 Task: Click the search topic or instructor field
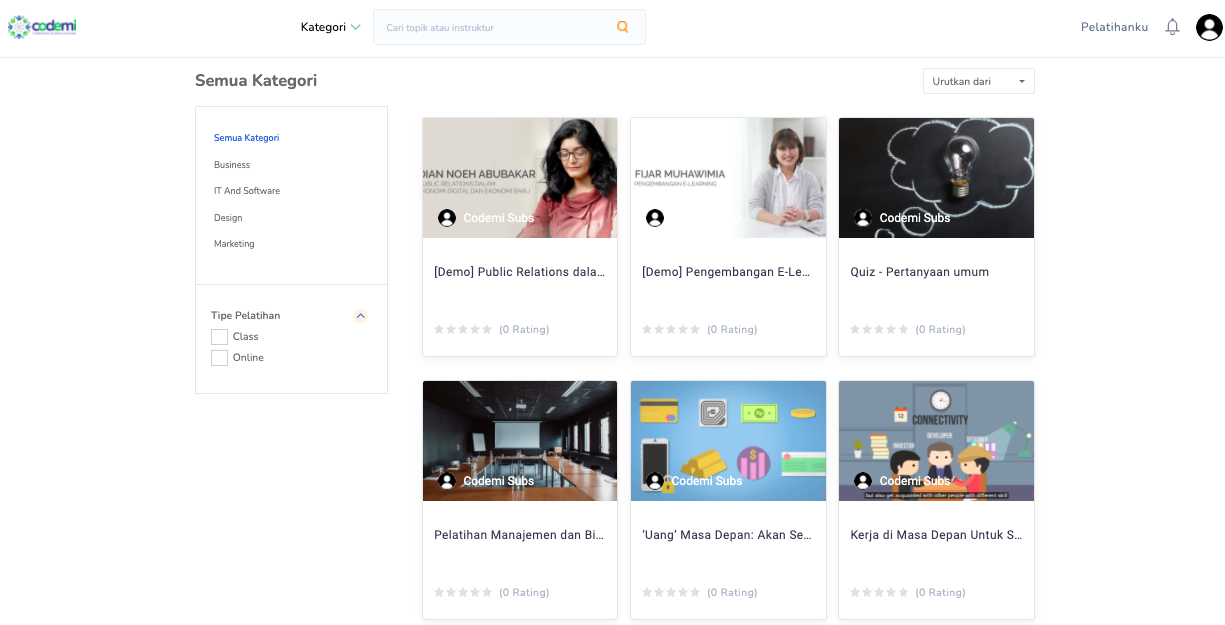[x=495, y=27]
